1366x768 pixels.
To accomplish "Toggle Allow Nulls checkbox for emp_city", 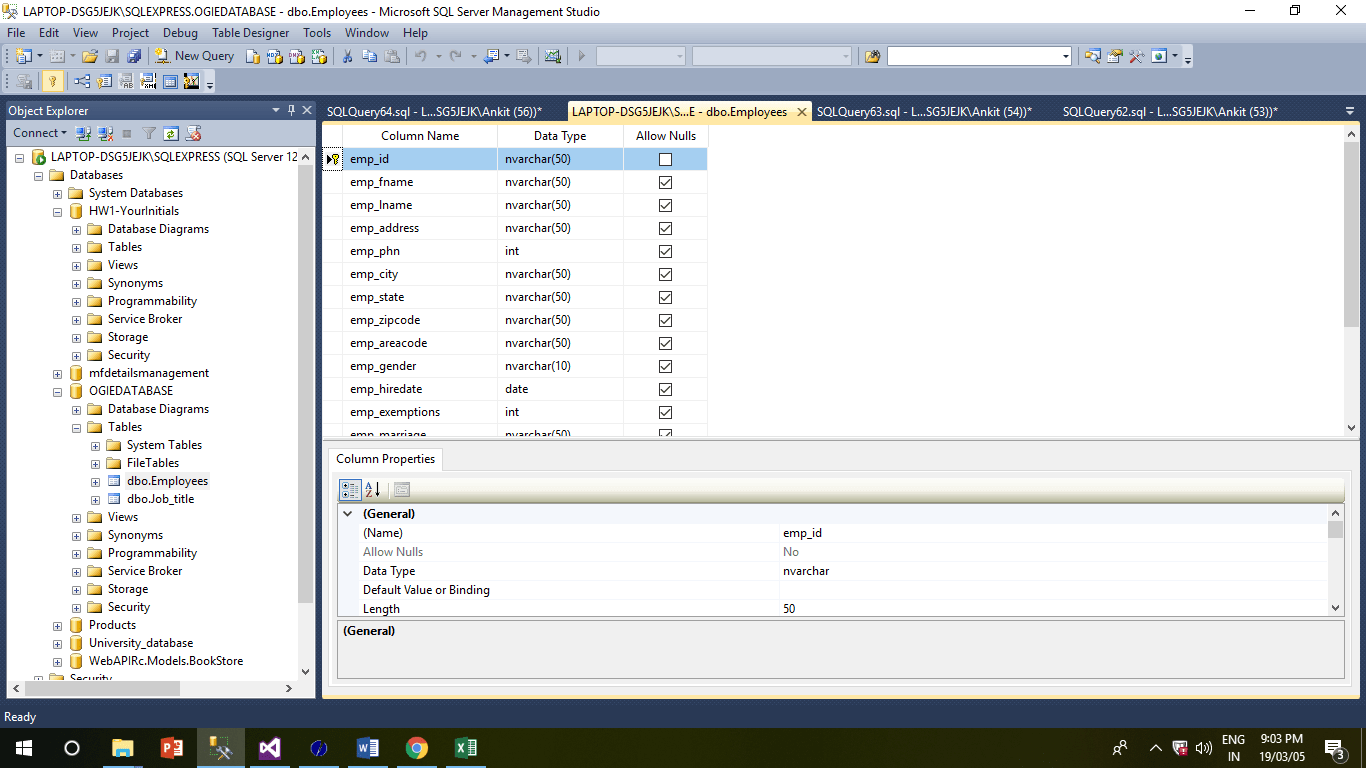I will 665,274.
